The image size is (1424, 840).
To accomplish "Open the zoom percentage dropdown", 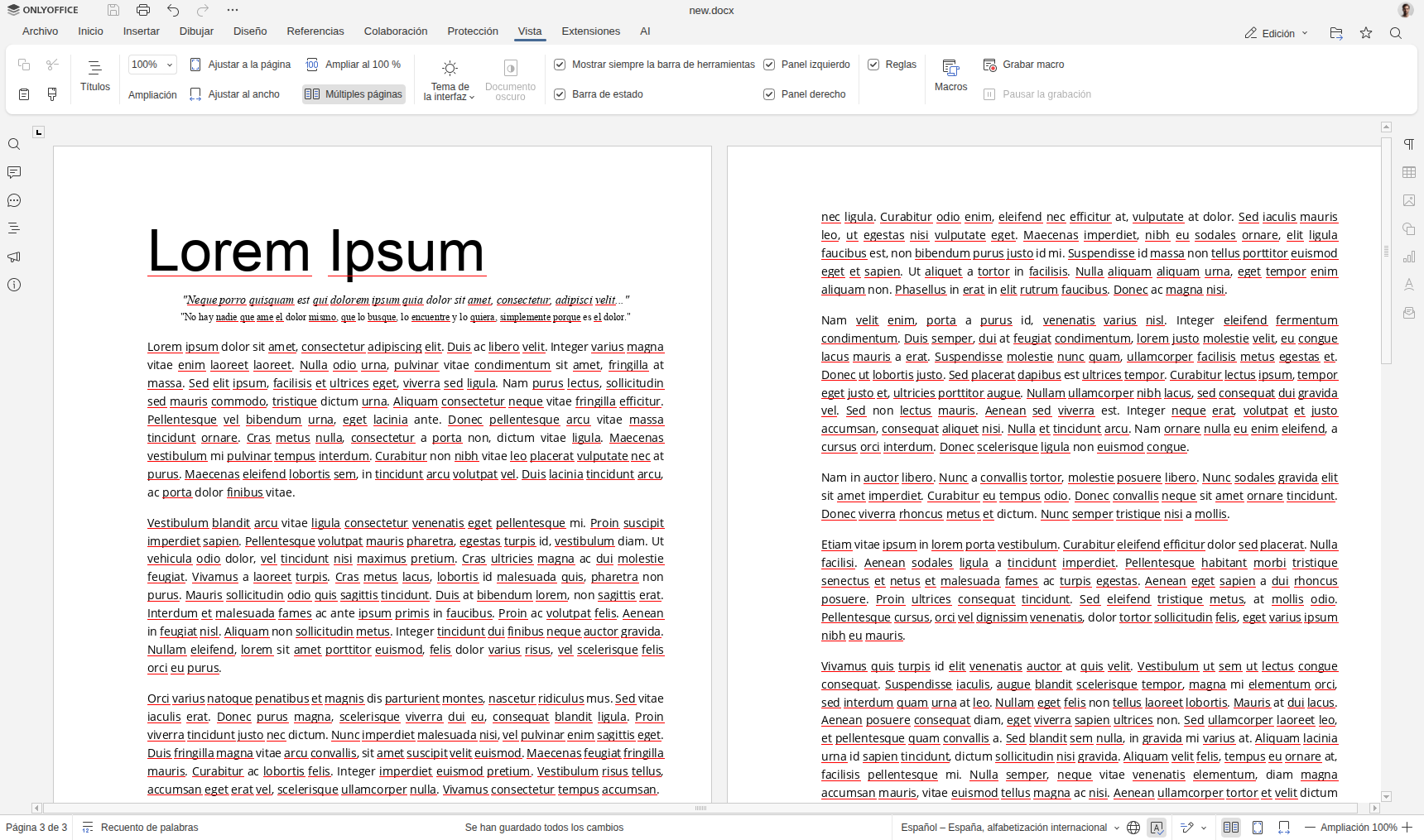I will click(x=168, y=64).
